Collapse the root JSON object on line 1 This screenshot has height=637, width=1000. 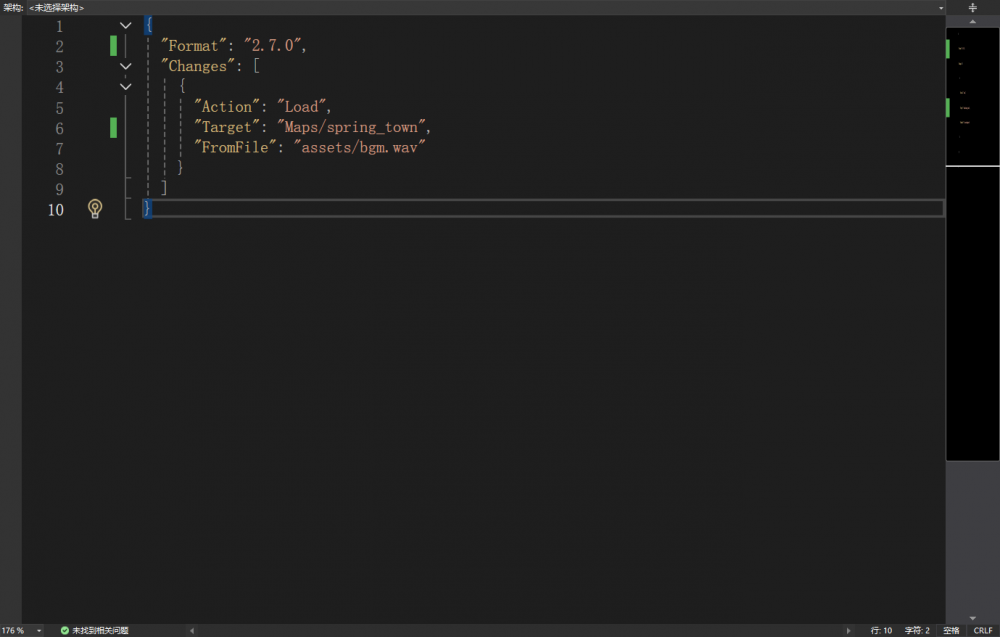tap(125, 25)
